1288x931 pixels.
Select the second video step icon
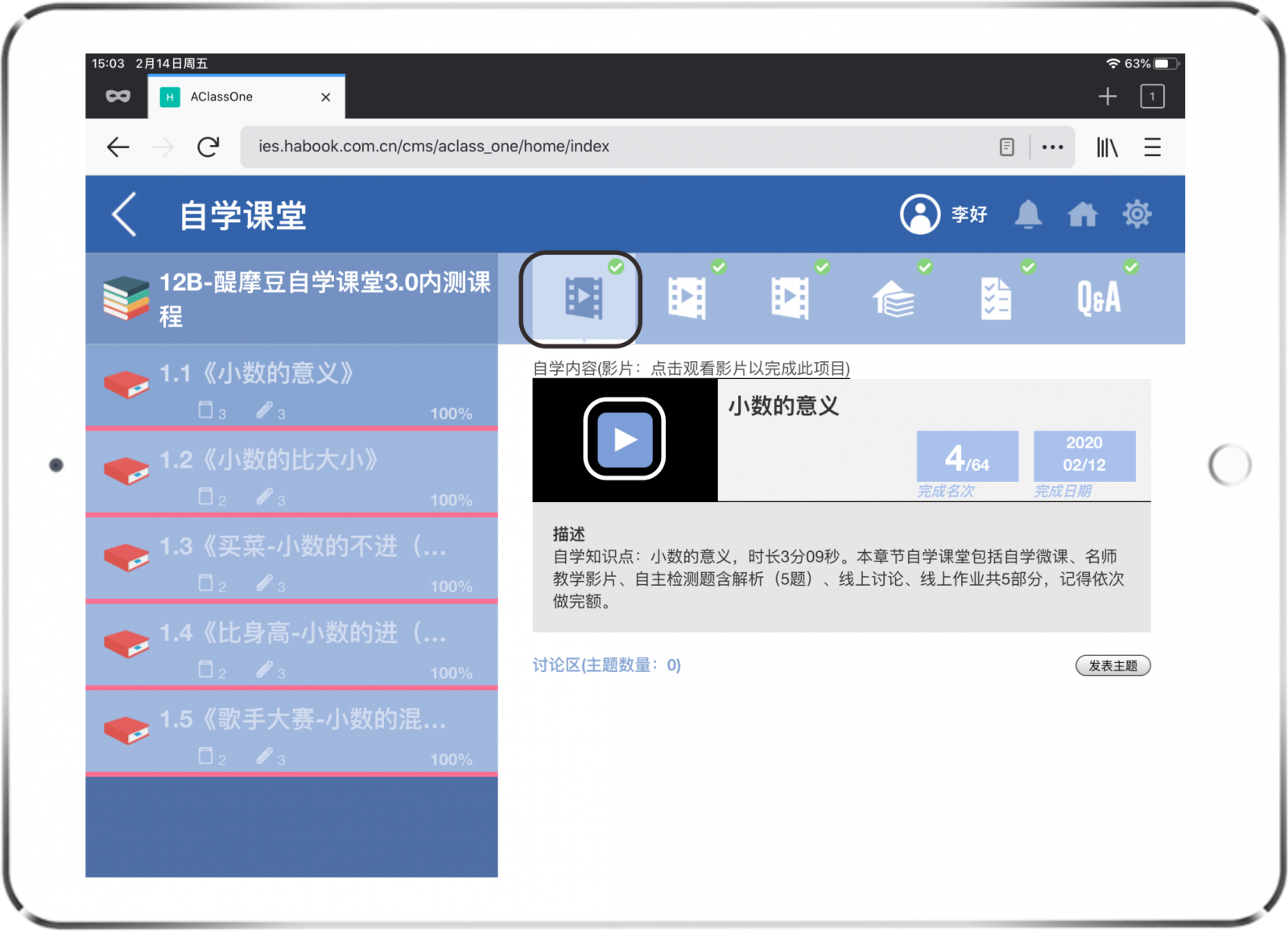coord(687,299)
